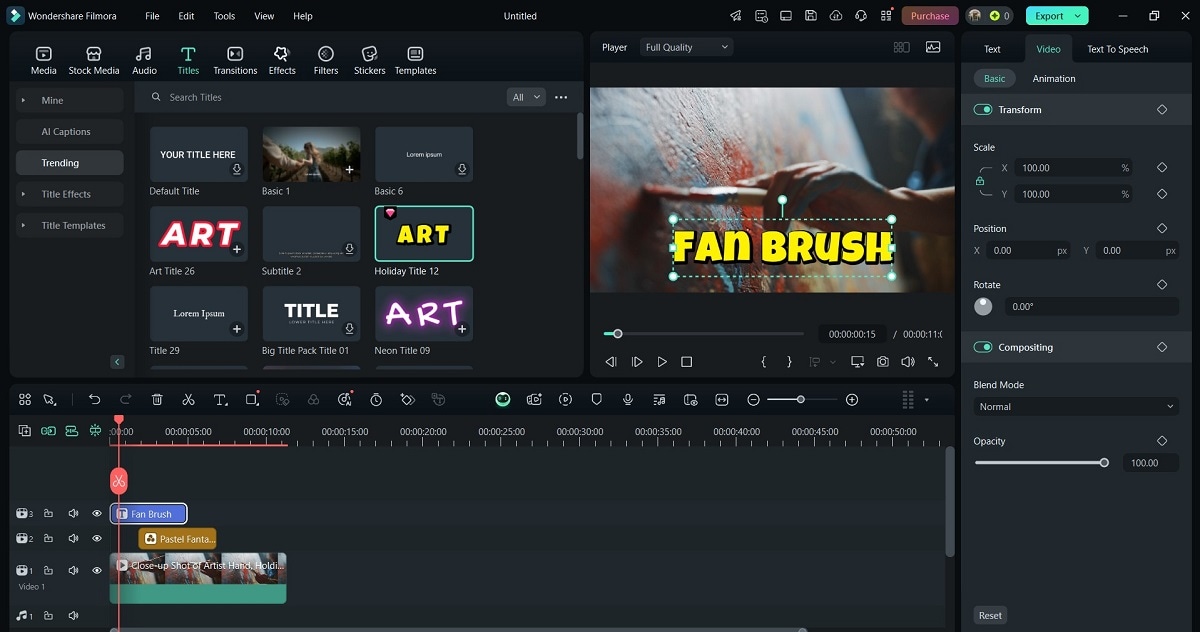Open the Transitions panel

[x=235, y=60]
